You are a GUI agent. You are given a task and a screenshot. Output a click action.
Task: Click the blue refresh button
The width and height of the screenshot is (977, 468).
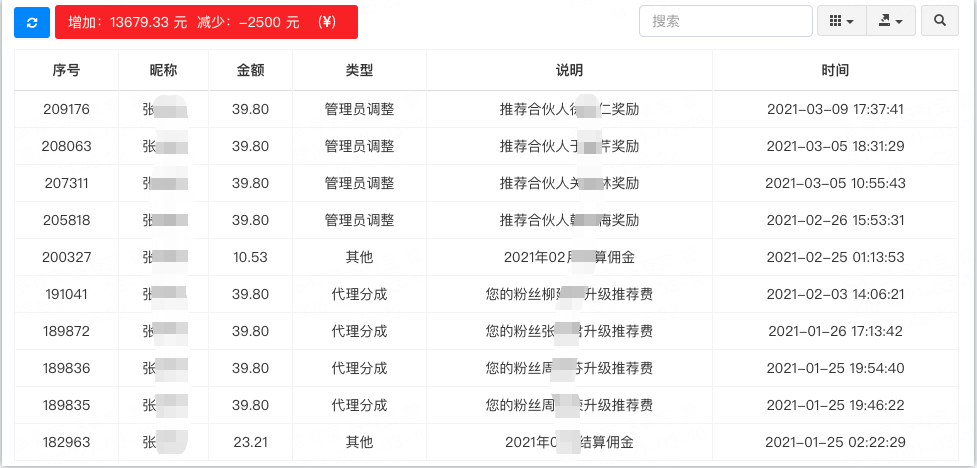tap(31, 21)
